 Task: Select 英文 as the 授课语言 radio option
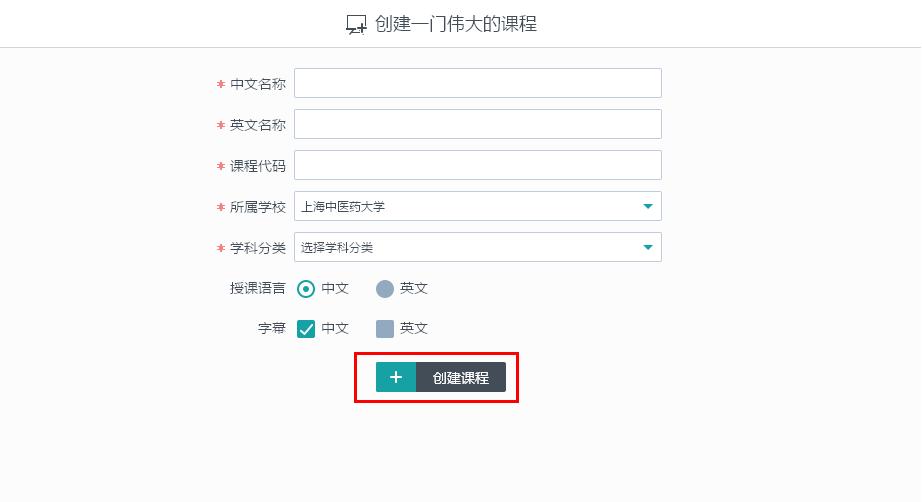point(385,289)
